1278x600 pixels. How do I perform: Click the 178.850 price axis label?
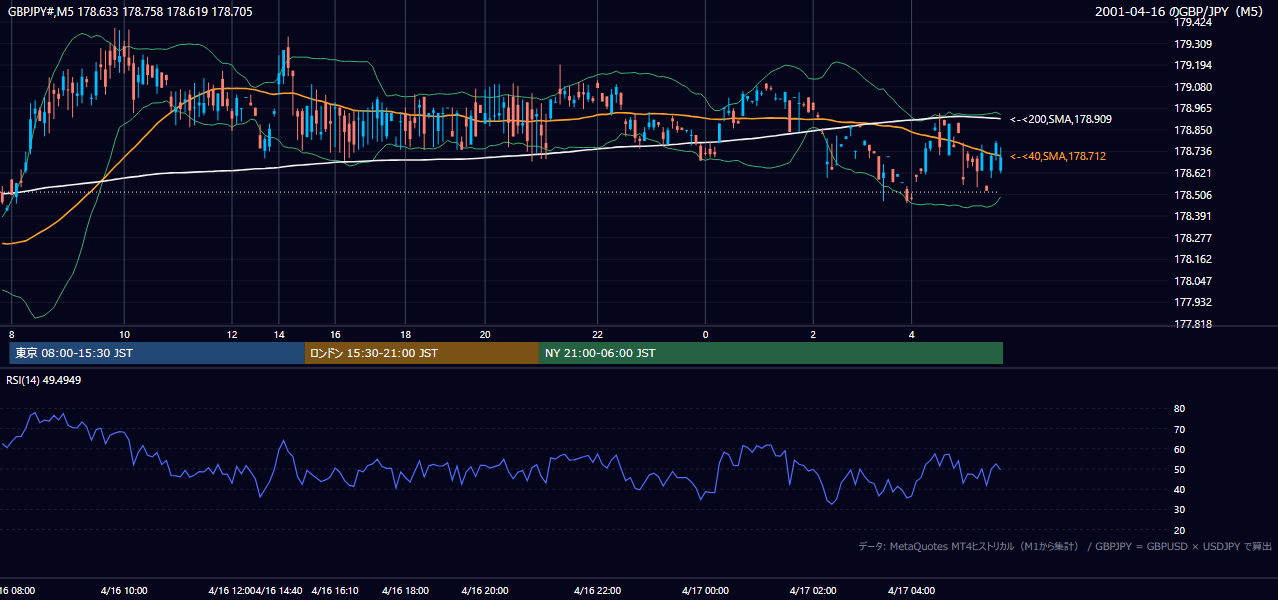1192,130
